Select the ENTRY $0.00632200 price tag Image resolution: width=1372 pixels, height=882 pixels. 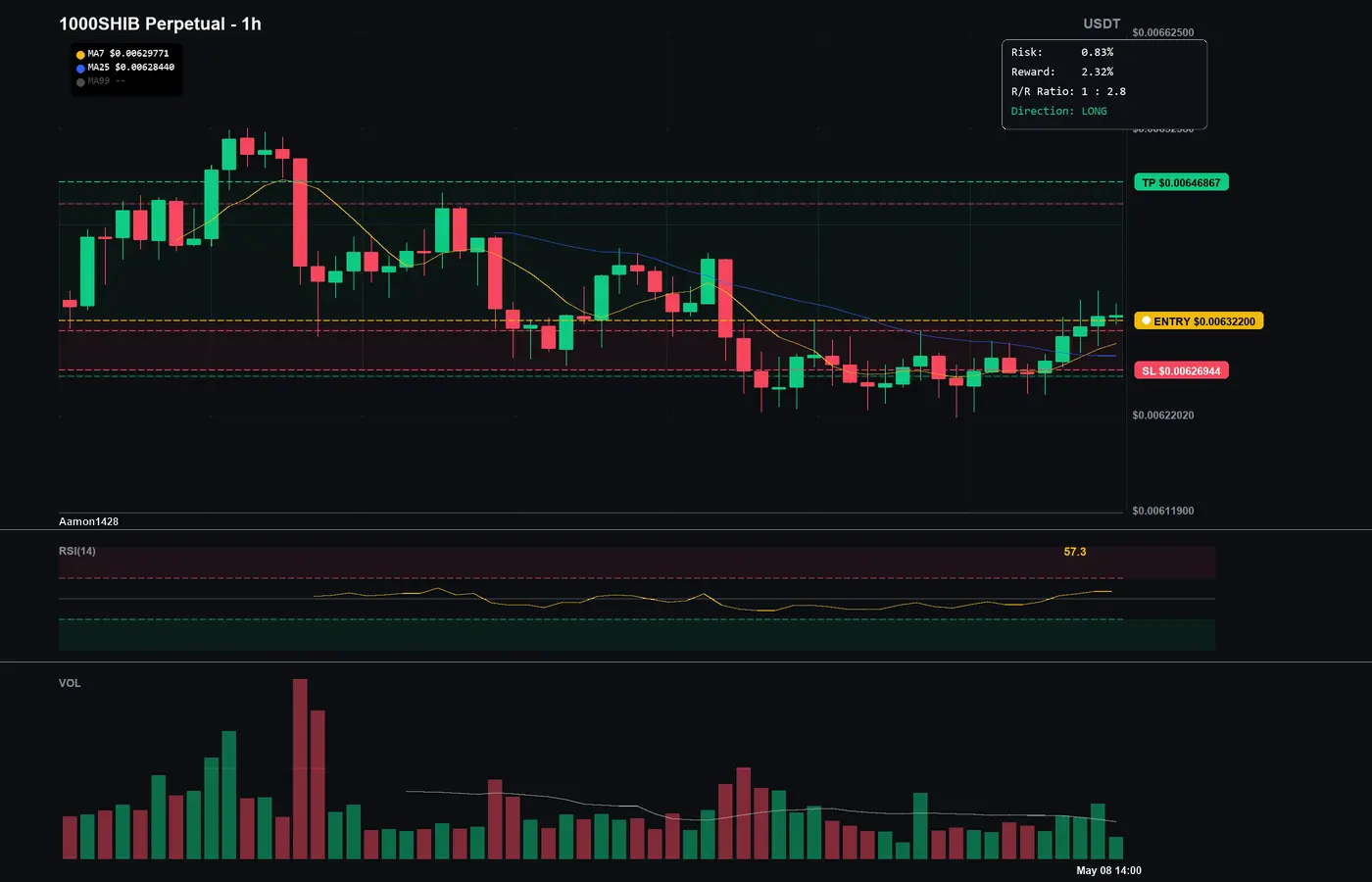1199,320
